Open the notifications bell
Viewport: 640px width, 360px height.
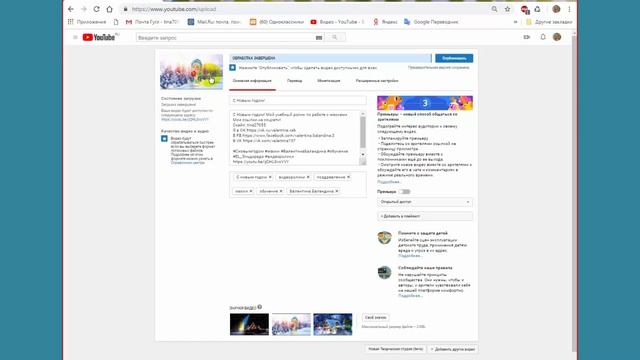[543, 37]
